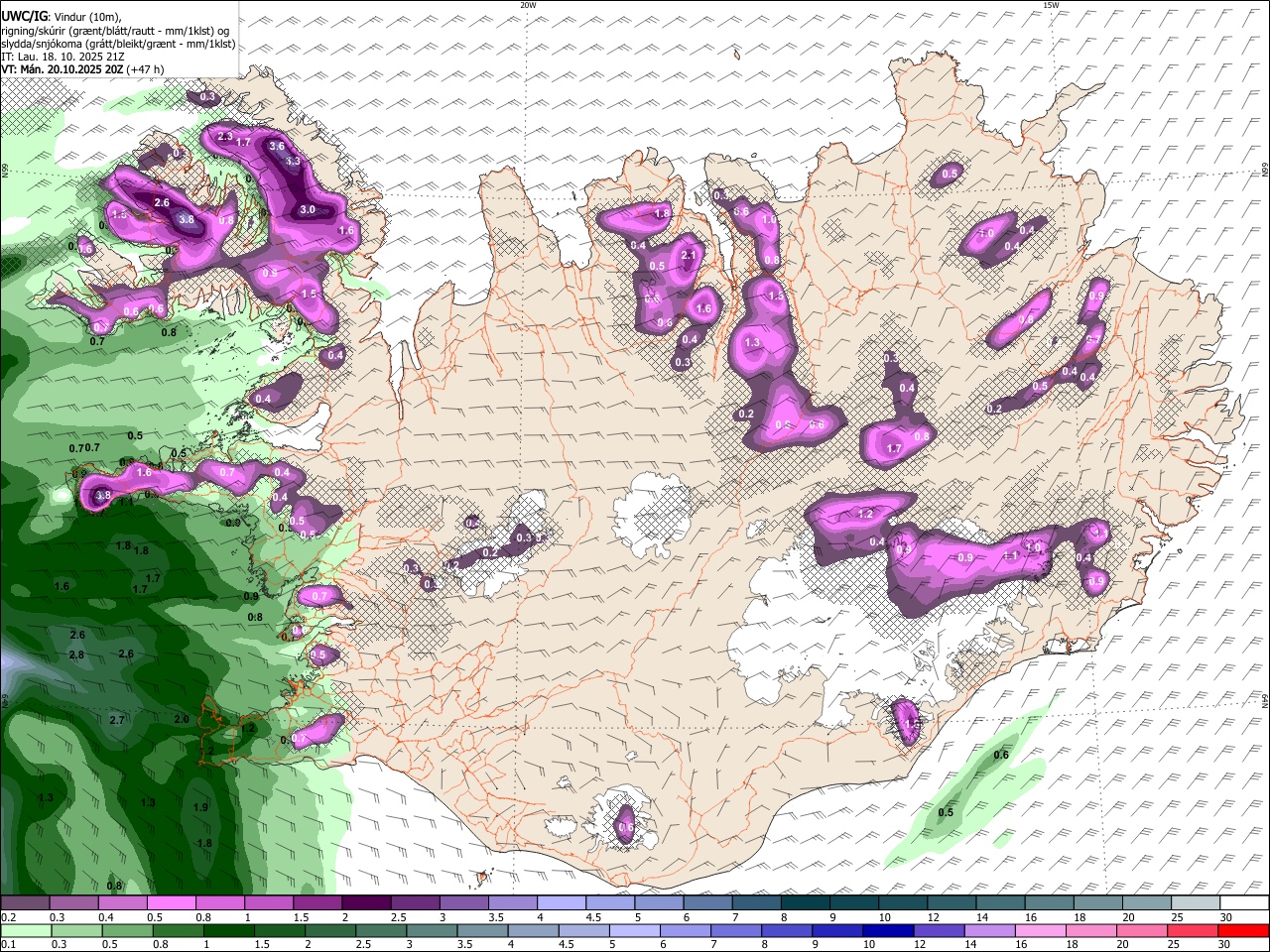This screenshot has width=1270, height=952.
Task: Click the 'rigning/skúrir' legend description line
Action: pos(115,30)
